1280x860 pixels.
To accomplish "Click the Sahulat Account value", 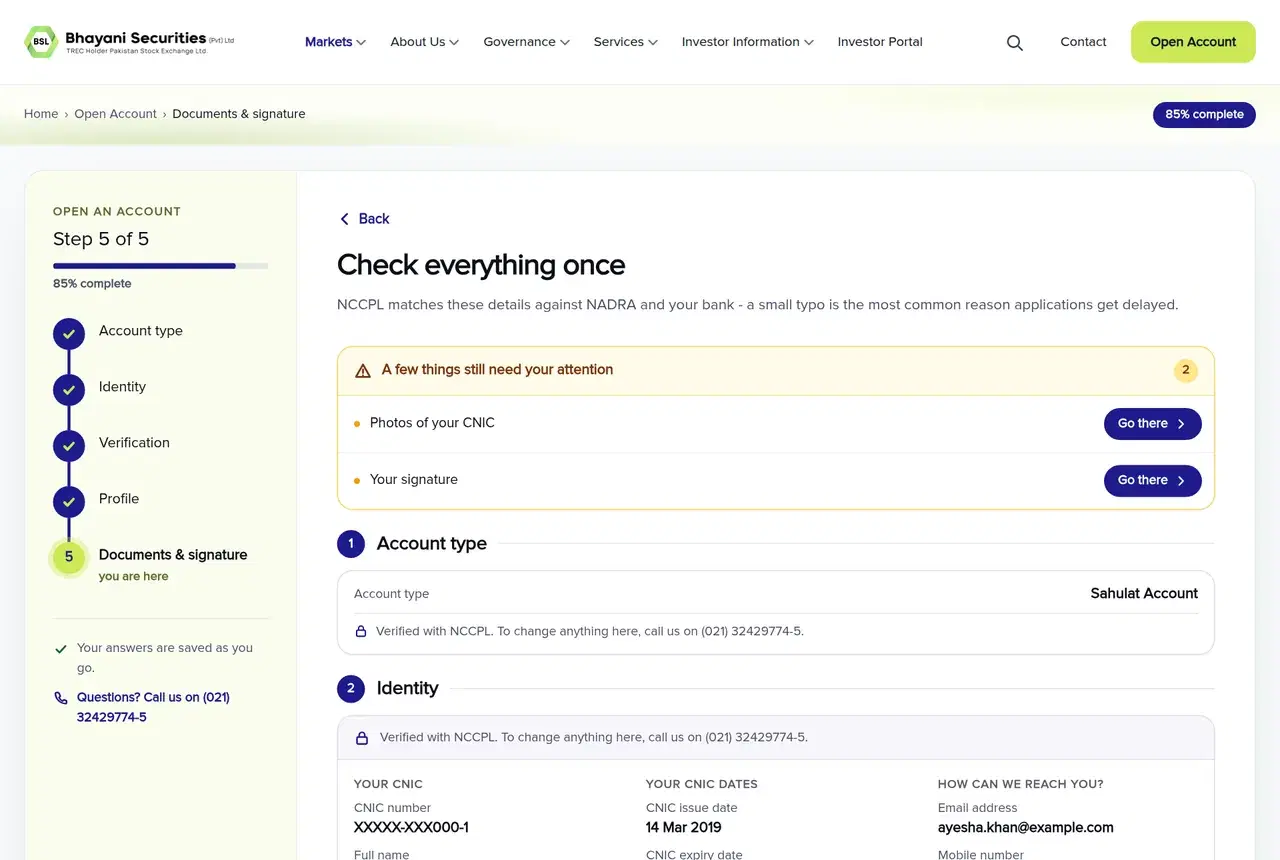I will click(1144, 594).
